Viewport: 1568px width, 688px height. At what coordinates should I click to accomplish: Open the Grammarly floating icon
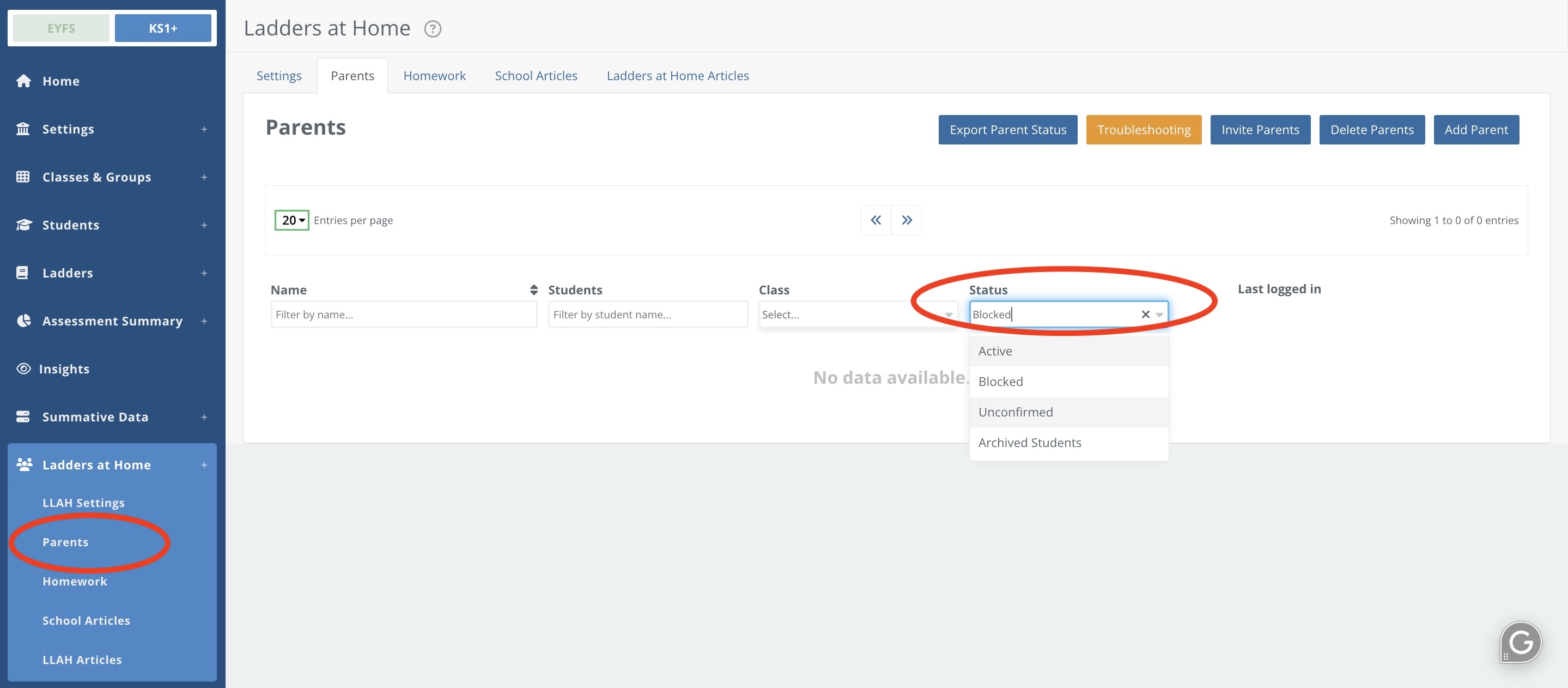[1521, 642]
